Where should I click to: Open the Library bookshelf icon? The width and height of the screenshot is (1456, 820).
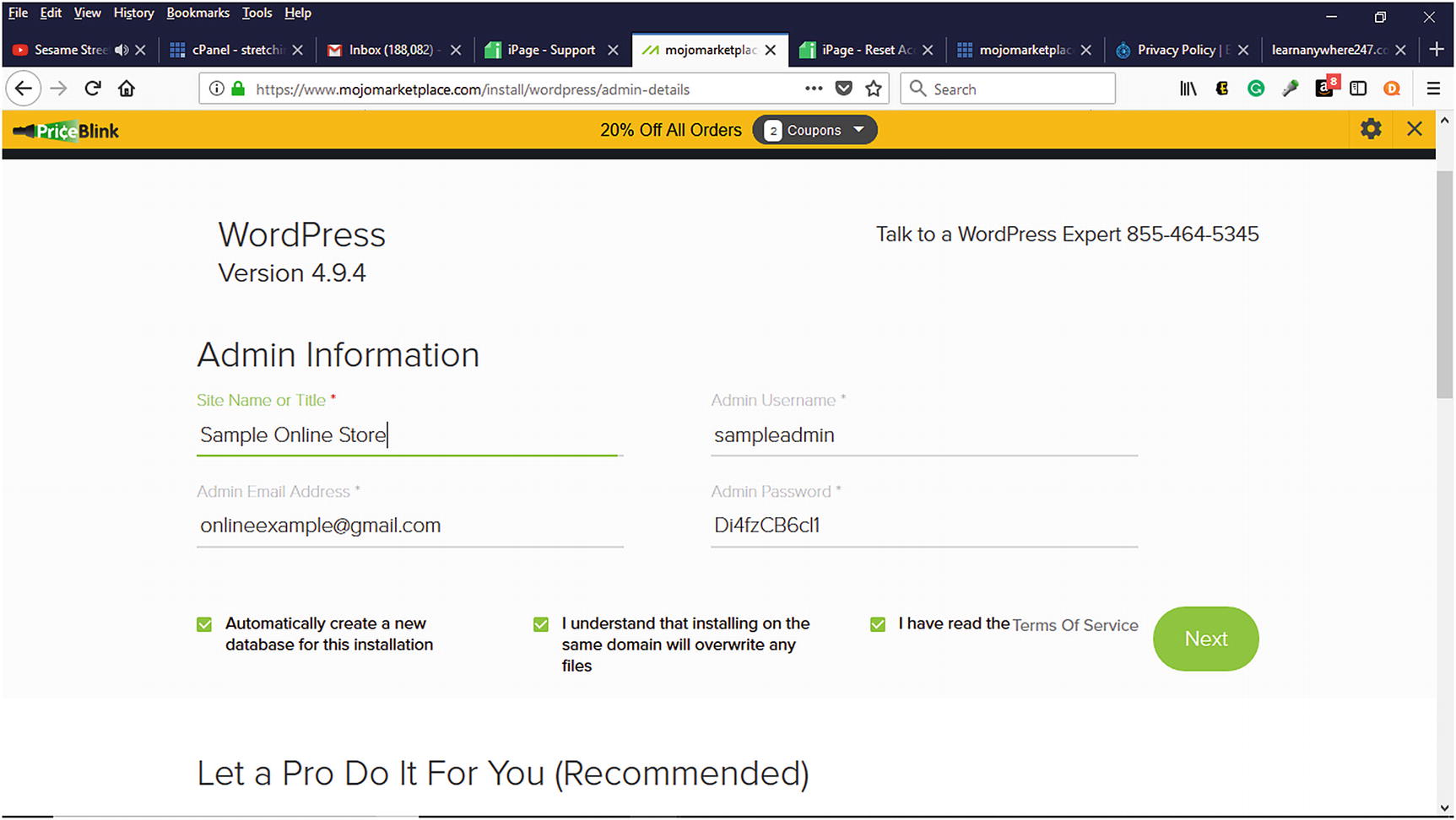[x=1188, y=89]
